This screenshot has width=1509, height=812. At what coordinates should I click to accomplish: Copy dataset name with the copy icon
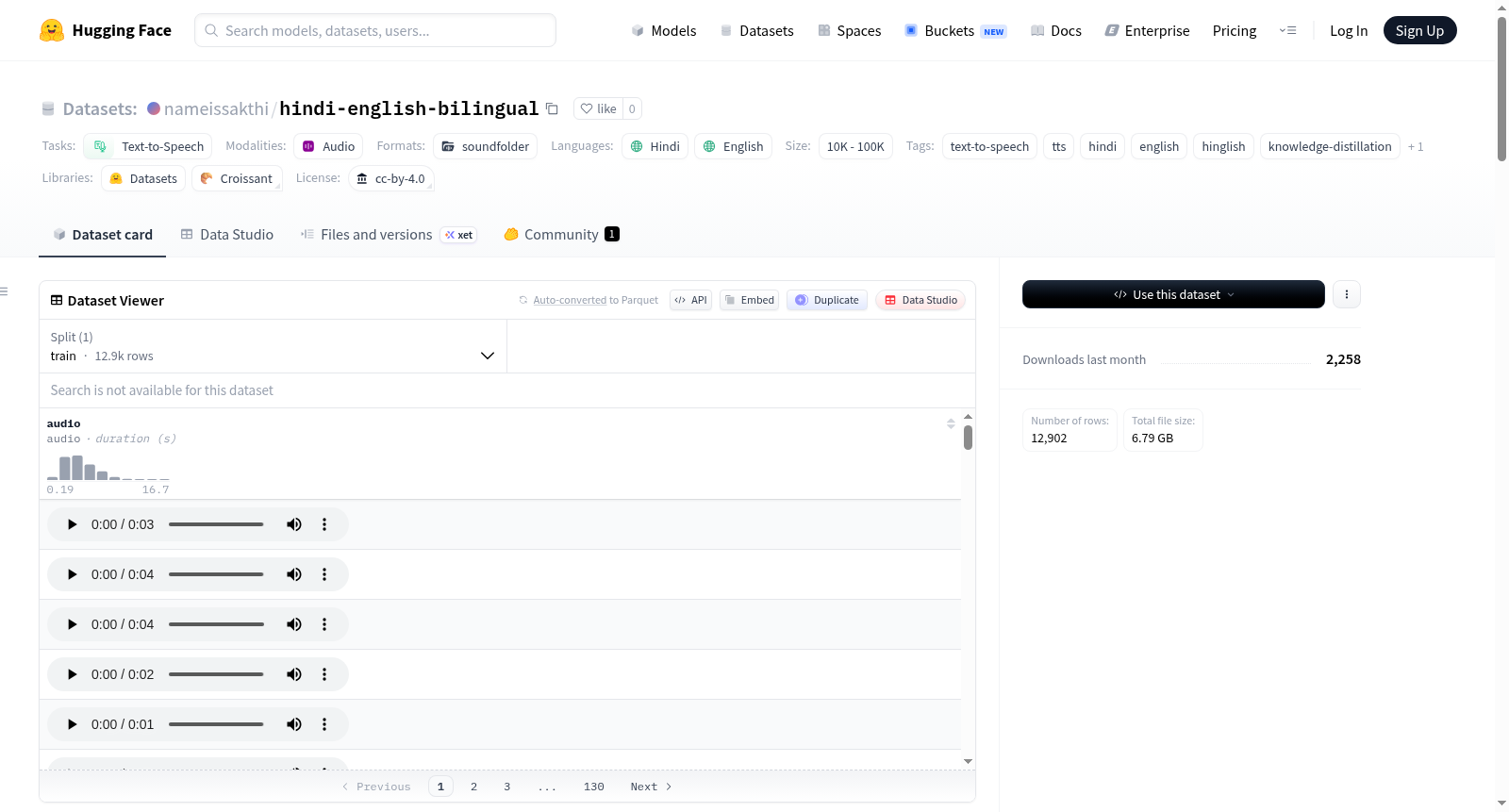coord(553,109)
